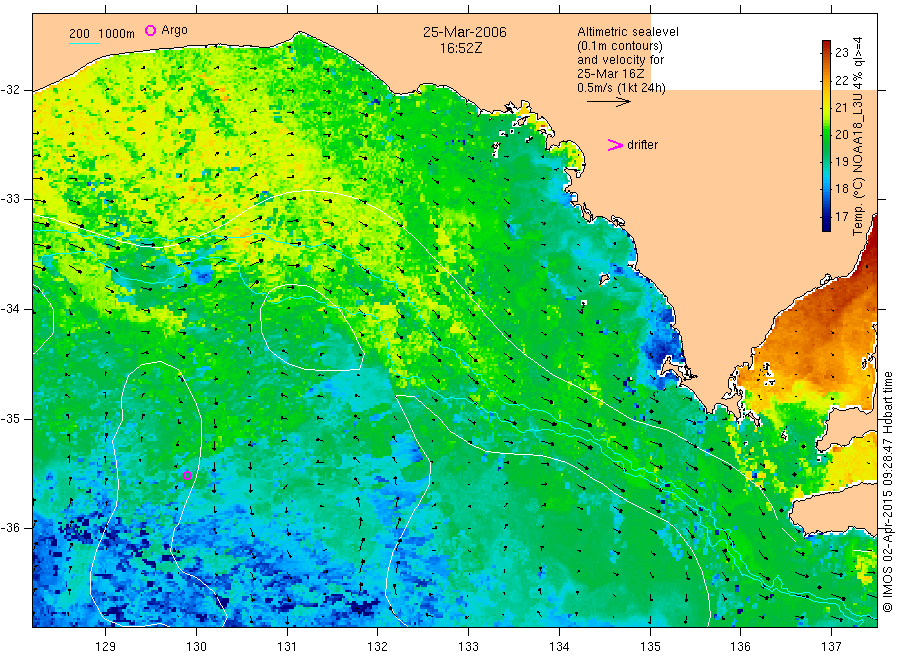Click the longitude label 129
This screenshot has width=900, height=660.
pos(106,647)
